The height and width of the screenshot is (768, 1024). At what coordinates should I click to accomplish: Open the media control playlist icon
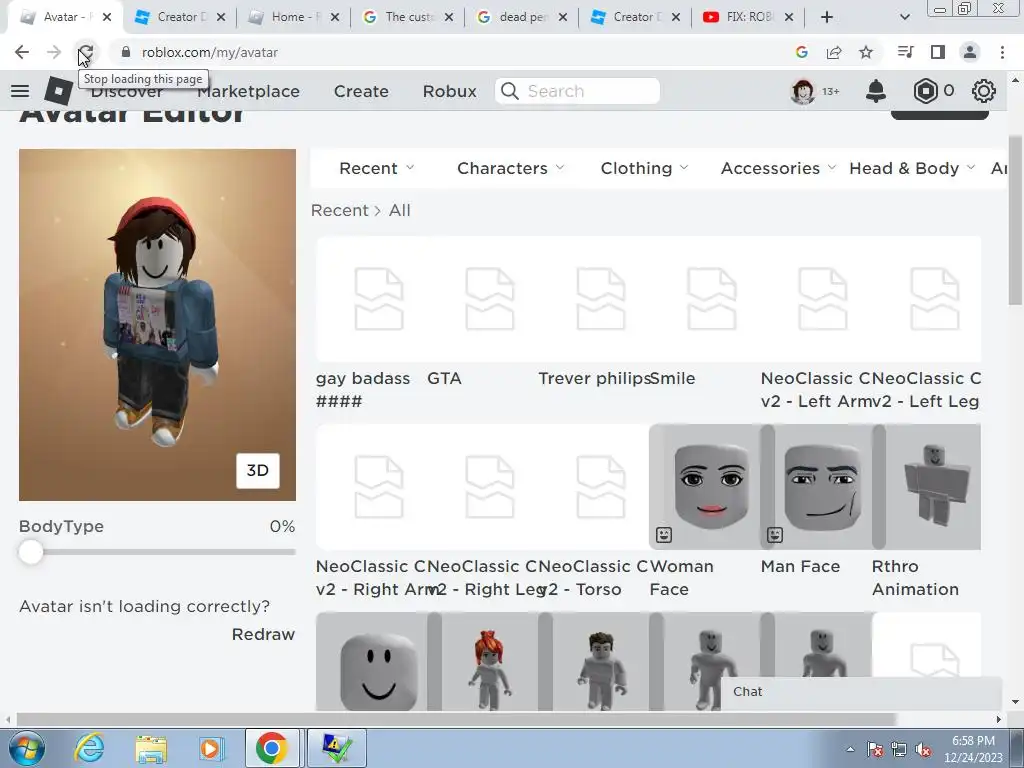click(x=906, y=52)
